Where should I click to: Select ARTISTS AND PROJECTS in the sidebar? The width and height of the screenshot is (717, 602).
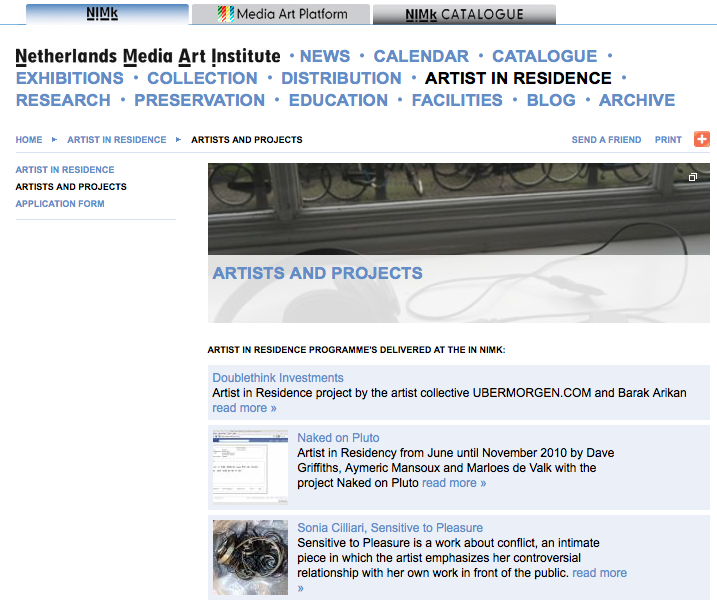pyautogui.click(x=71, y=186)
